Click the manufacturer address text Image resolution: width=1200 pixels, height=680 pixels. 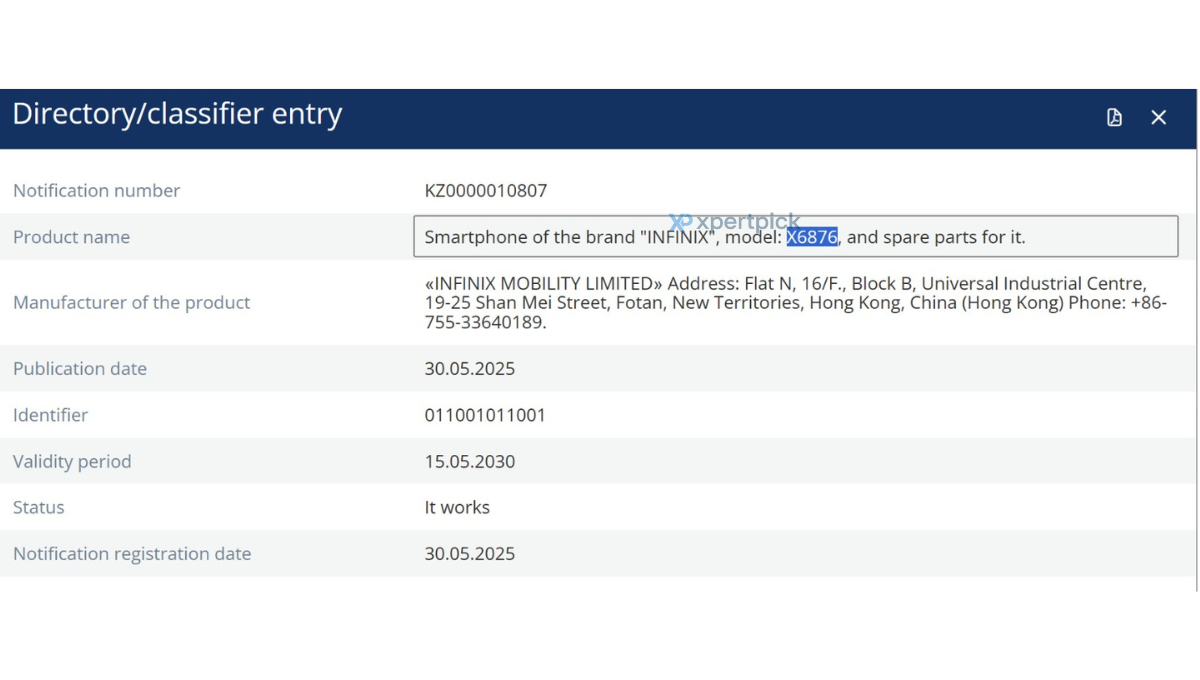(x=796, y=303)
